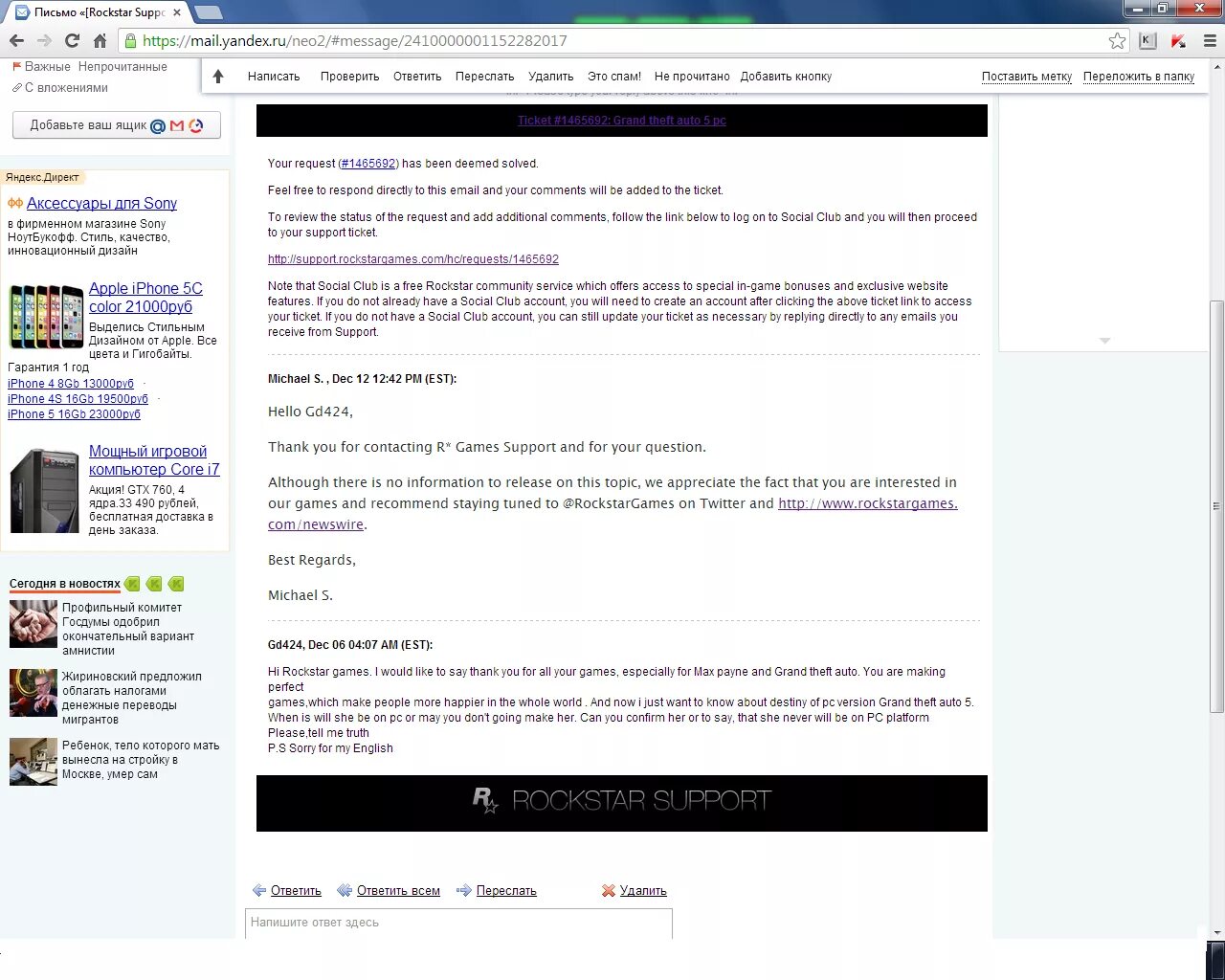Open the Жириновский предложил news item

131,698
